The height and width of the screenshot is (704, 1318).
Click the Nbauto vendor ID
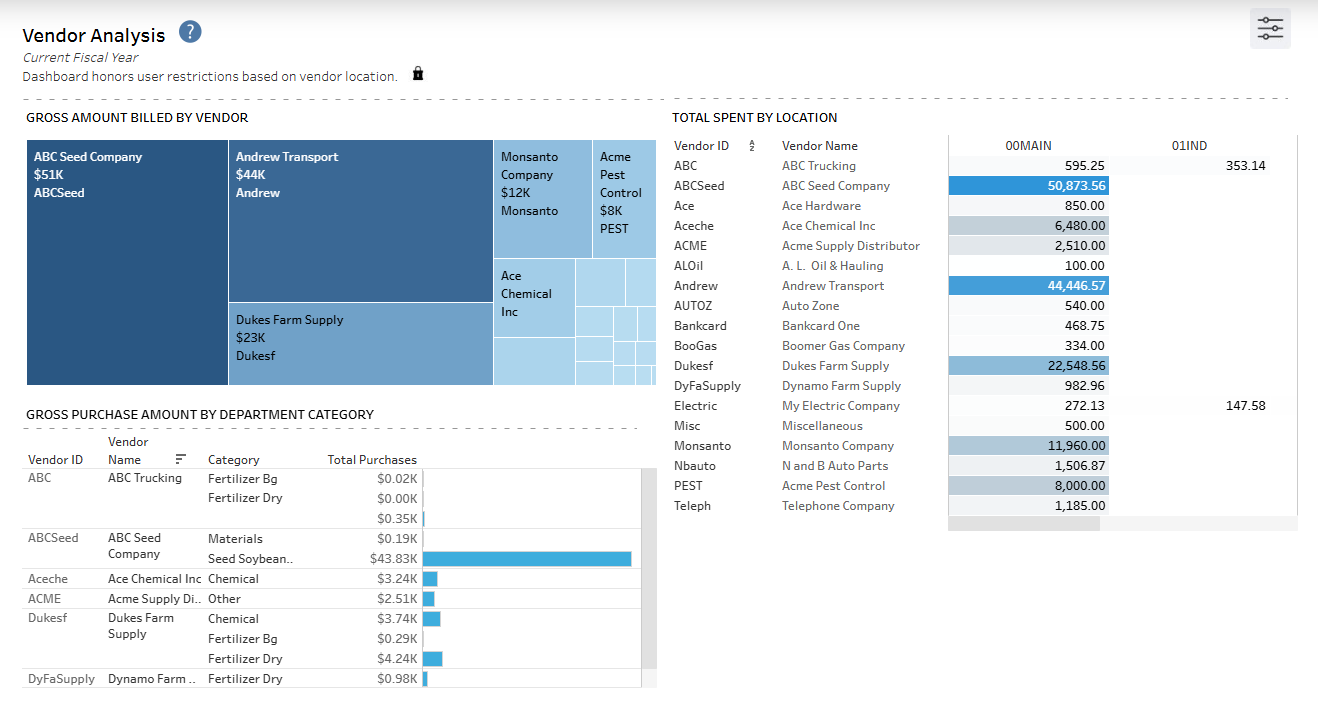(694, 466)
